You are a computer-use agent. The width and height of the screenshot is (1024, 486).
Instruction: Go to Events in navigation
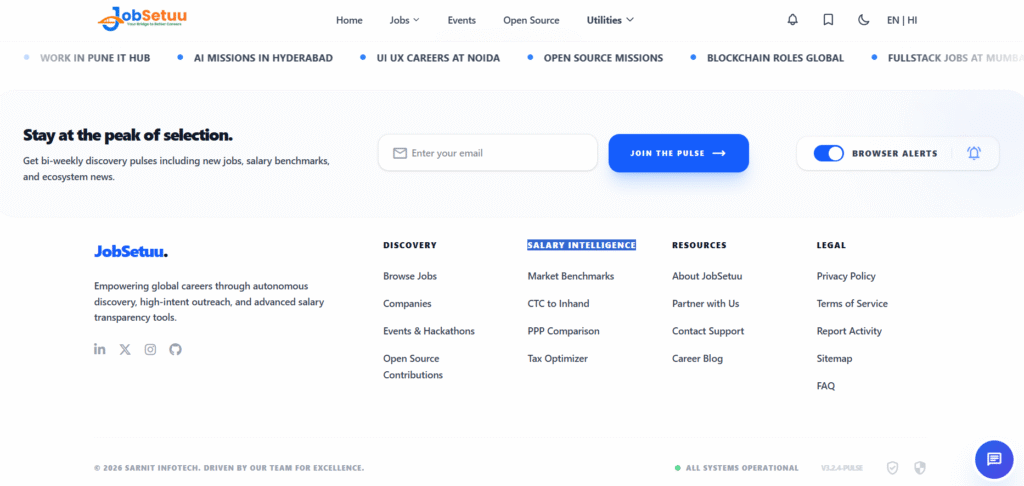462,20
